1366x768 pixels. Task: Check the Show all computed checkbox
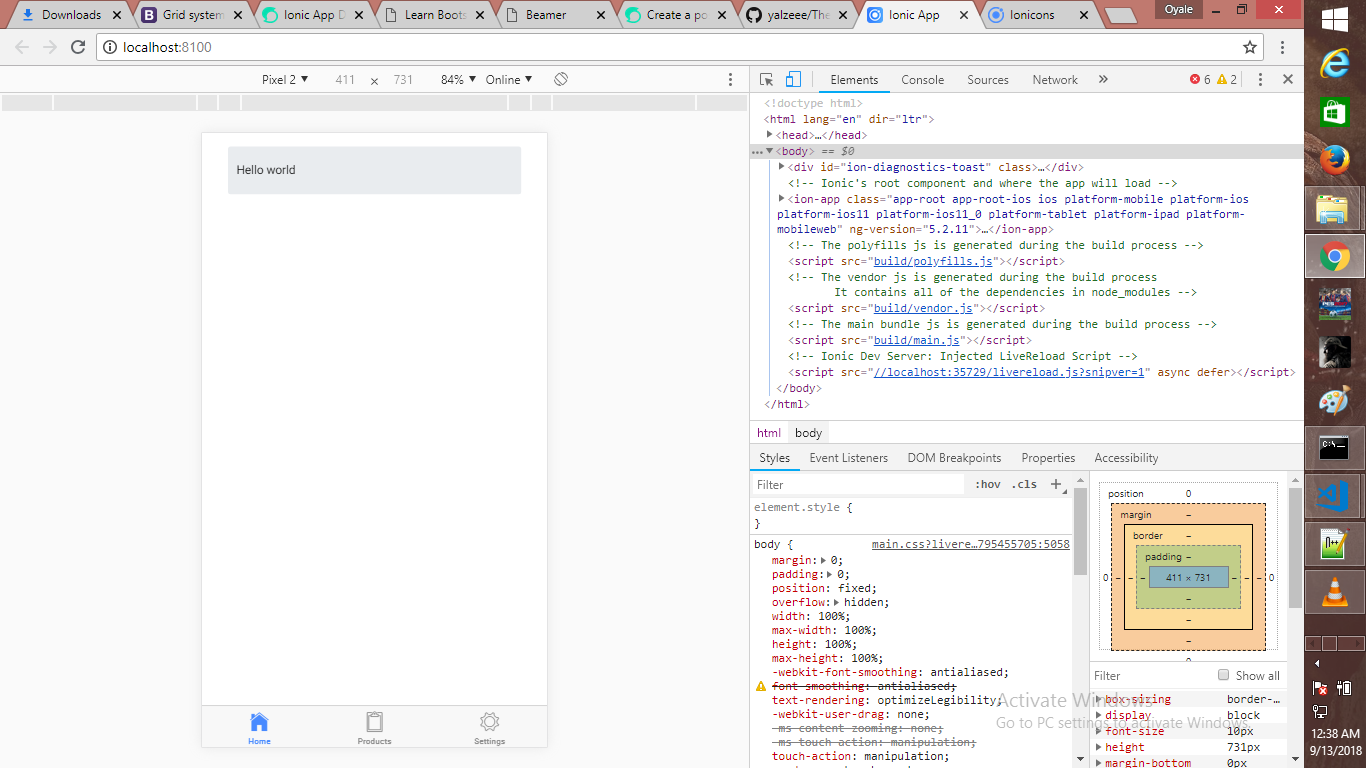point(1223,675)
